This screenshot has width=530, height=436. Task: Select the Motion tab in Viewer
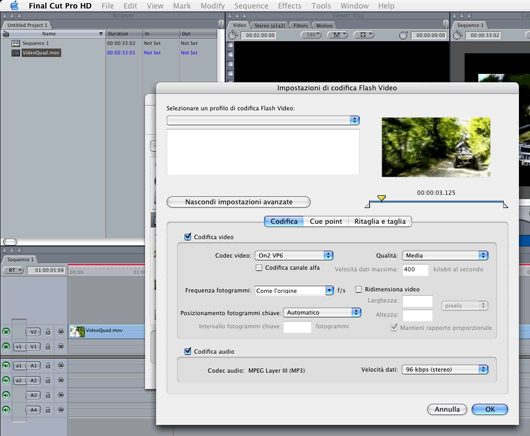324,26
